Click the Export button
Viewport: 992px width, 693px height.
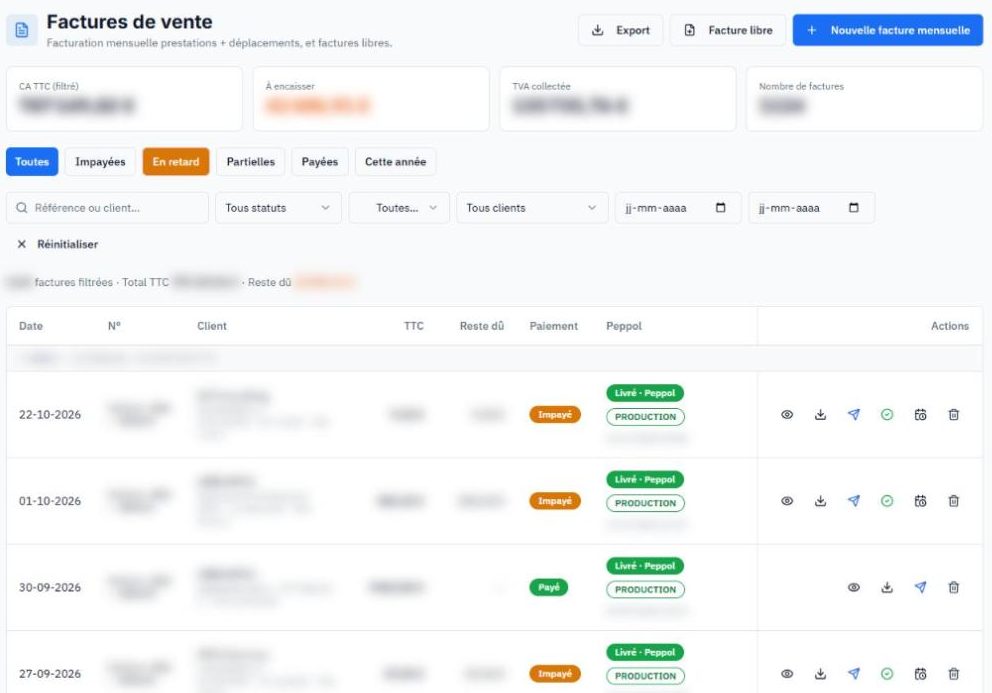click(x=620, y=30)
